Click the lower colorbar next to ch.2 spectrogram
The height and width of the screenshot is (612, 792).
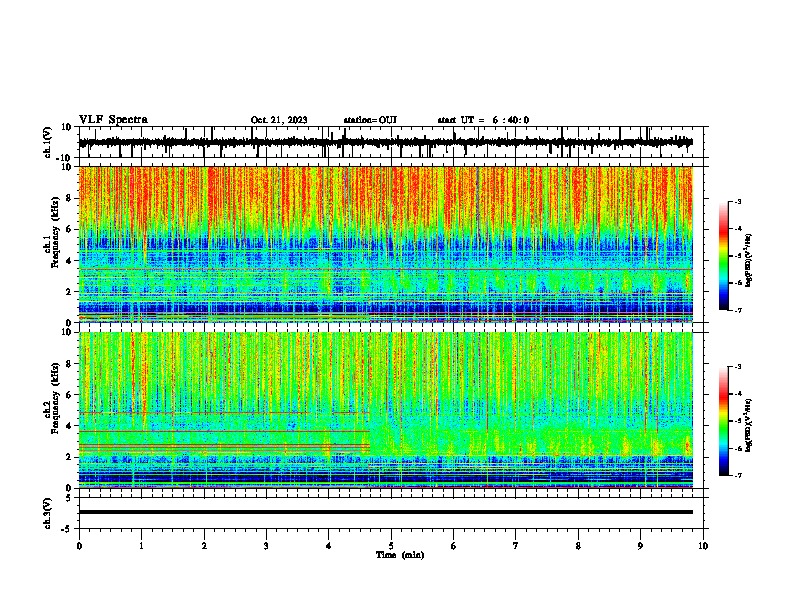[x=724, y=421]
